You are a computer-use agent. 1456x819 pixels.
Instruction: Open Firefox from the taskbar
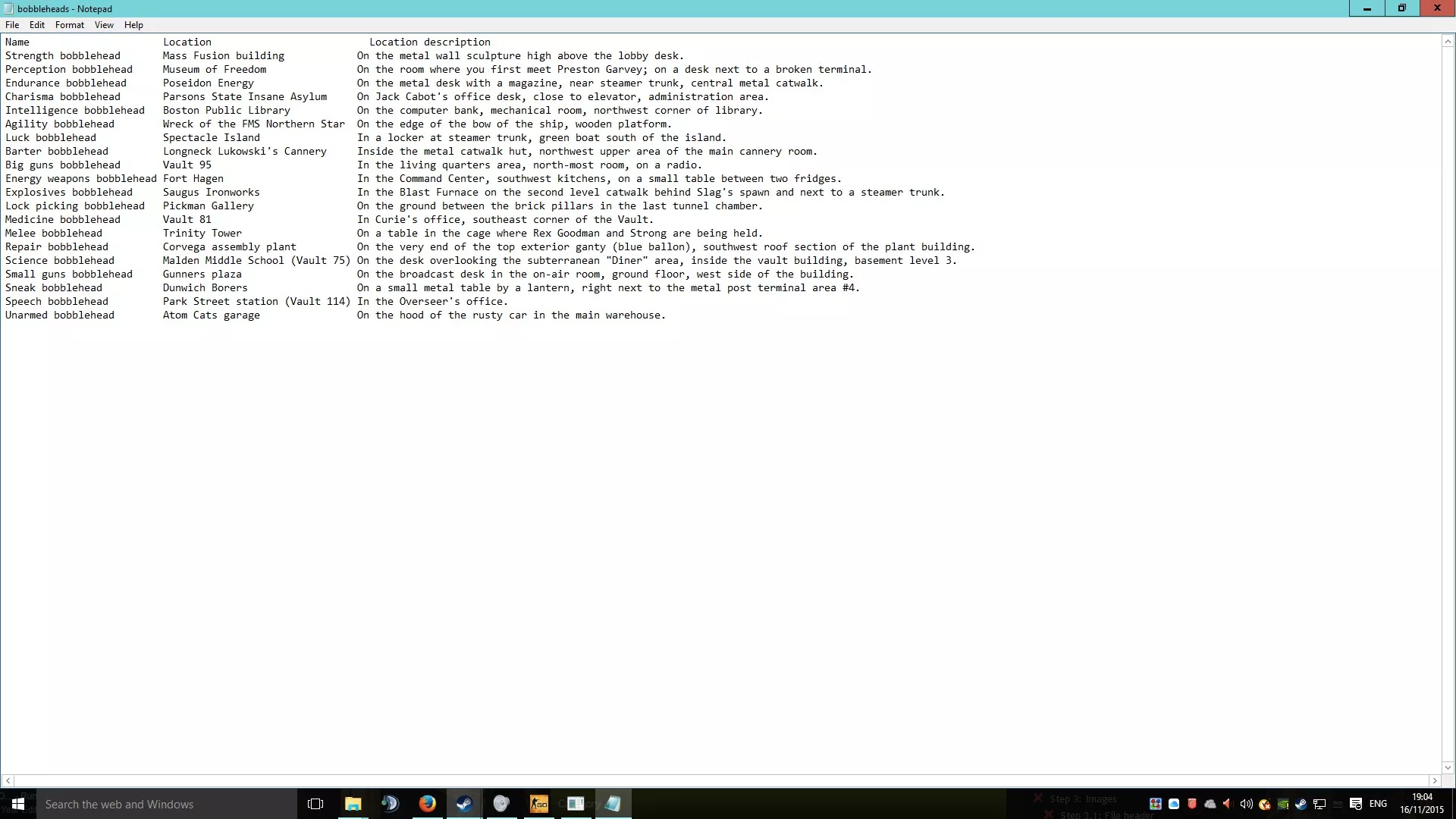pos(427,804)
